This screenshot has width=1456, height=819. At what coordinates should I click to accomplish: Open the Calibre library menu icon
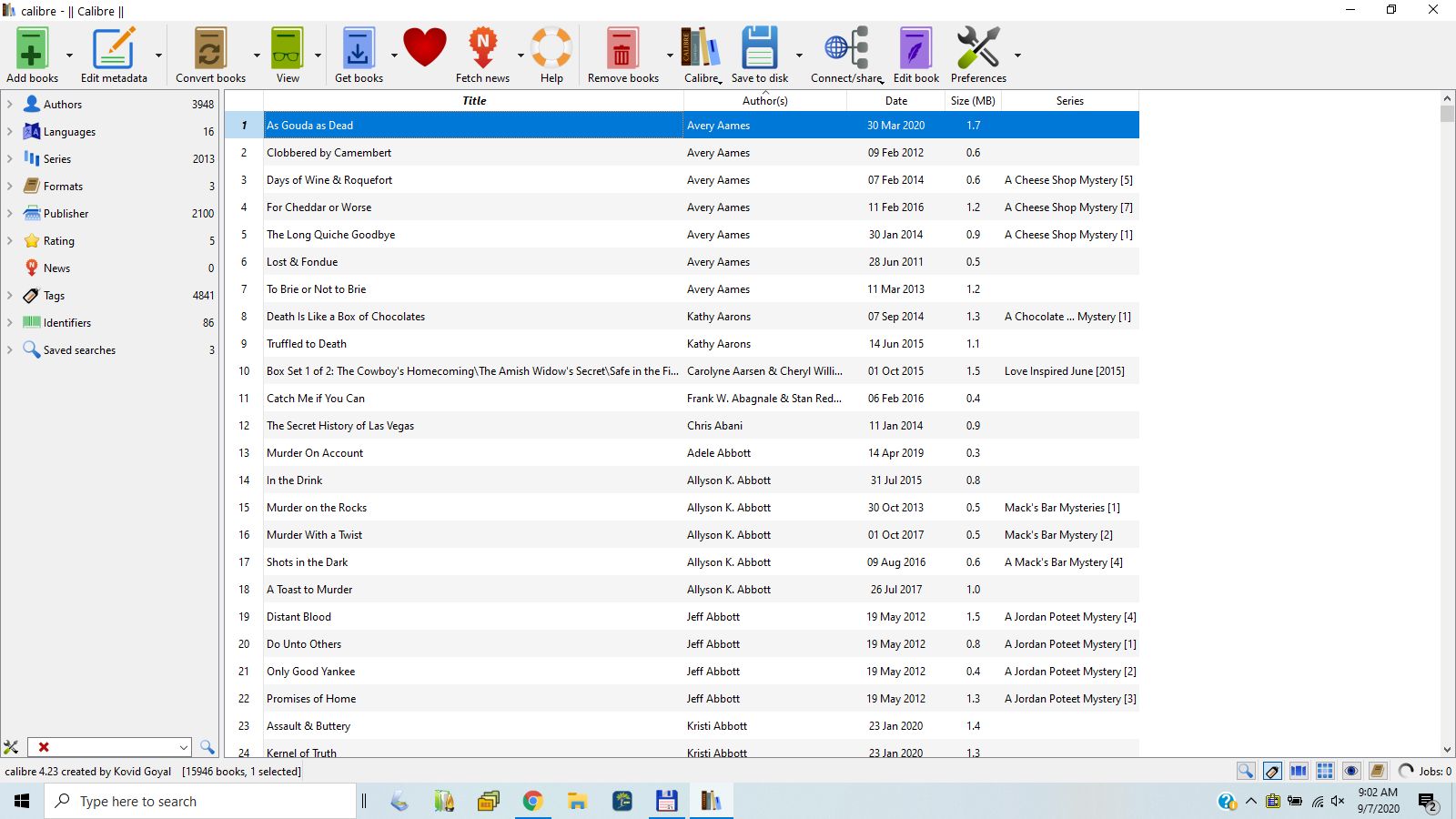pos(701,48)
